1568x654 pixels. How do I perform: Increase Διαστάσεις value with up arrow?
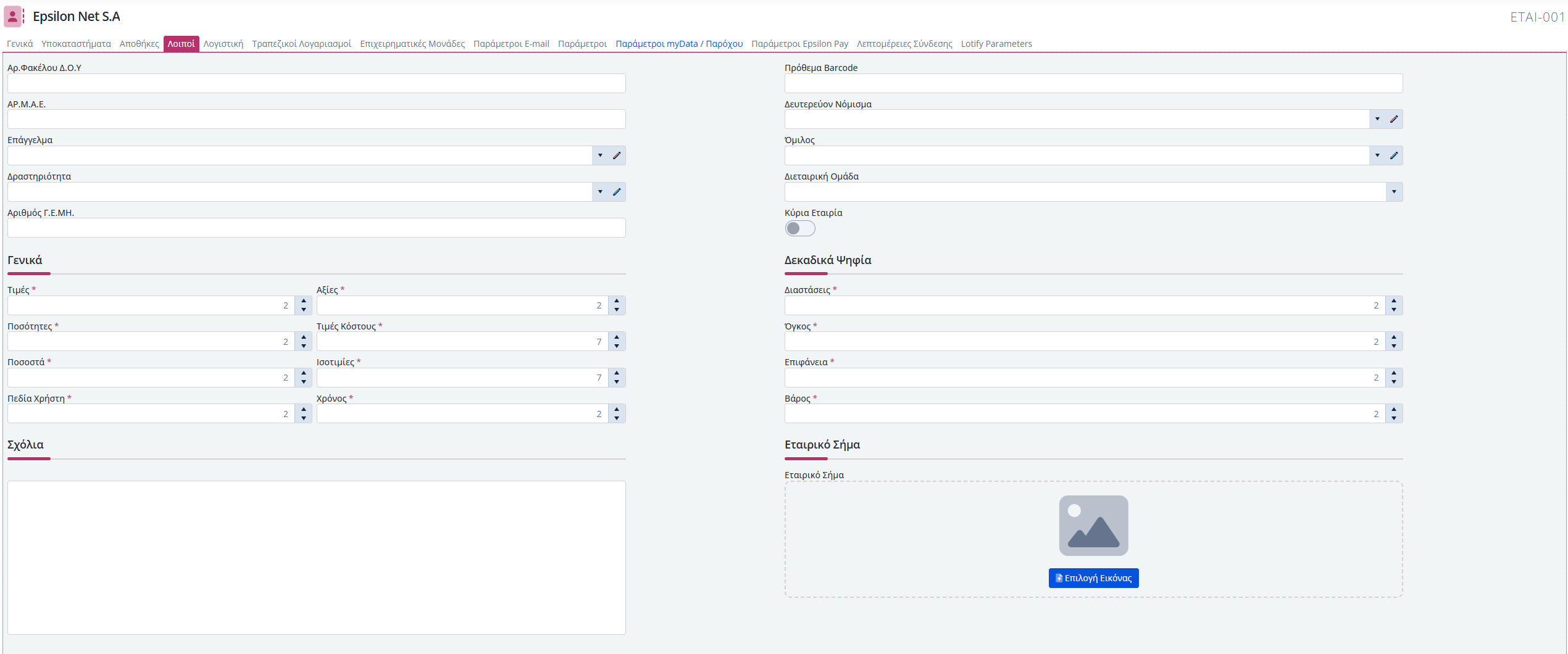pyautogui.click(x=1394, y=301)
